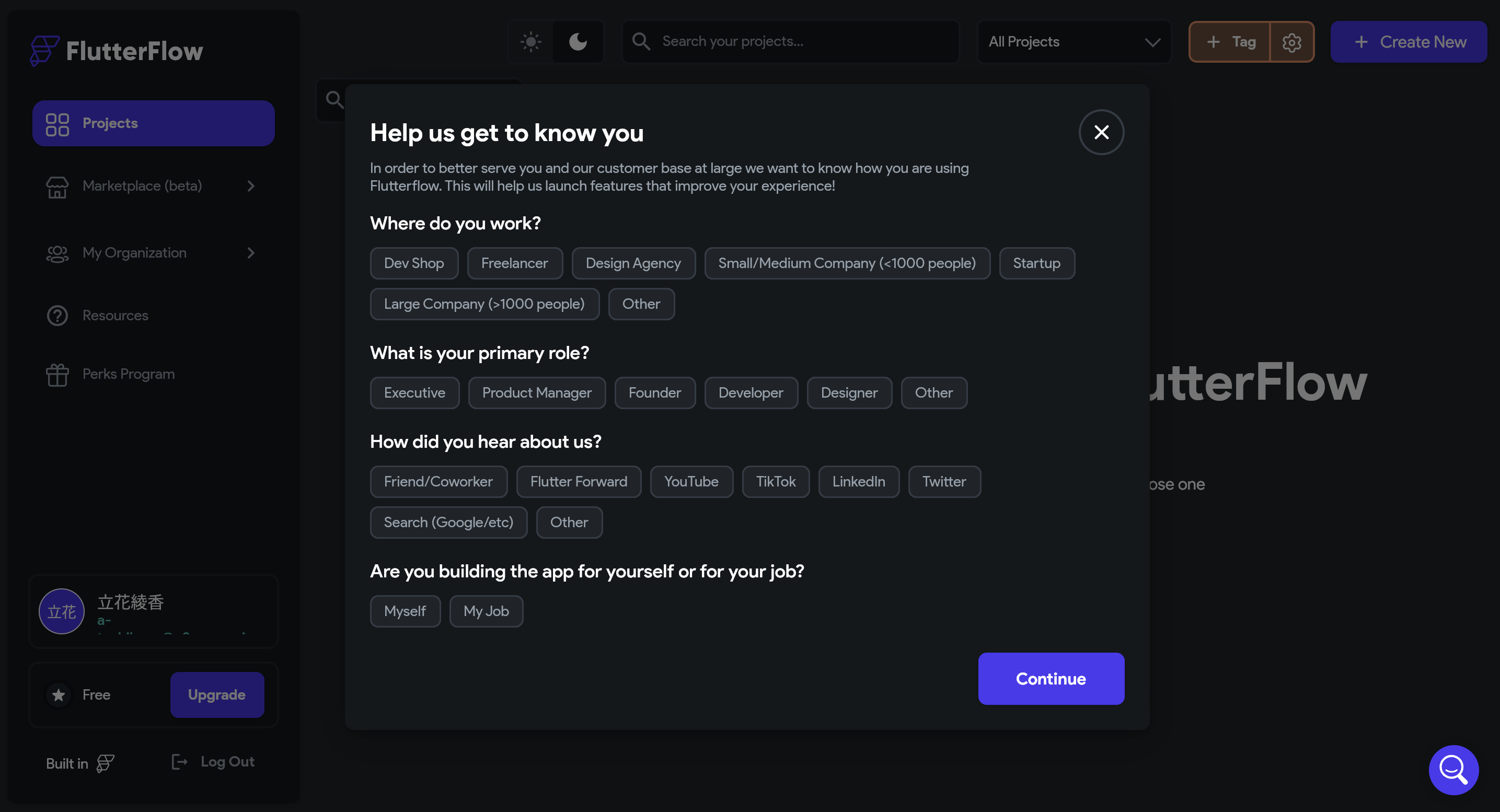
Task: Choose My Job for app building purpose
Action: [x=486, y=611]
